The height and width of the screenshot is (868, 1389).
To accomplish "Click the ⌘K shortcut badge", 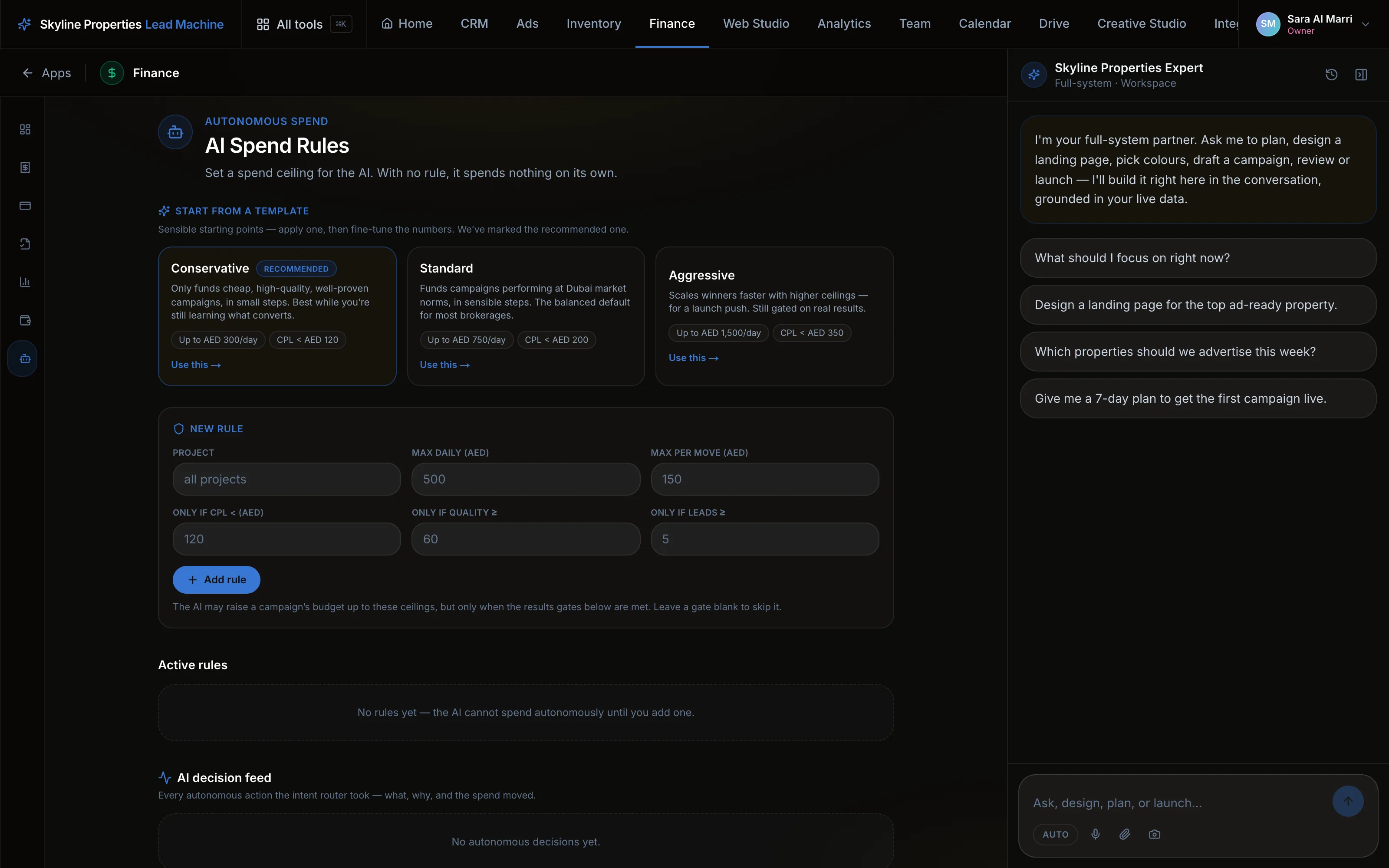I will tap(341, 24).
